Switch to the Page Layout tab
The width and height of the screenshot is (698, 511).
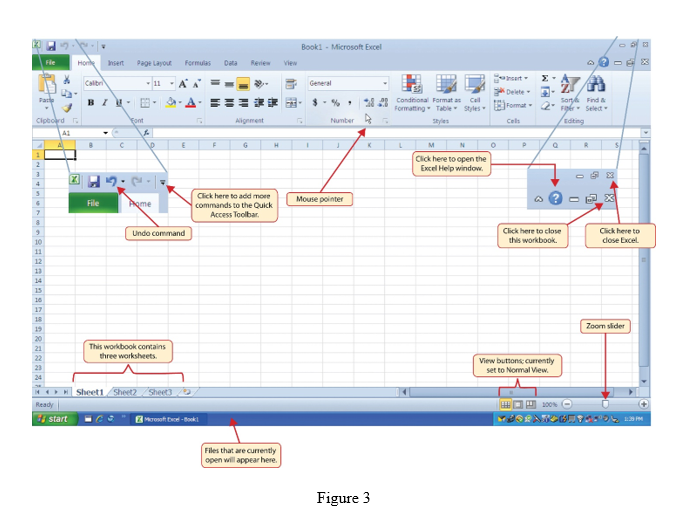(154, 63)
